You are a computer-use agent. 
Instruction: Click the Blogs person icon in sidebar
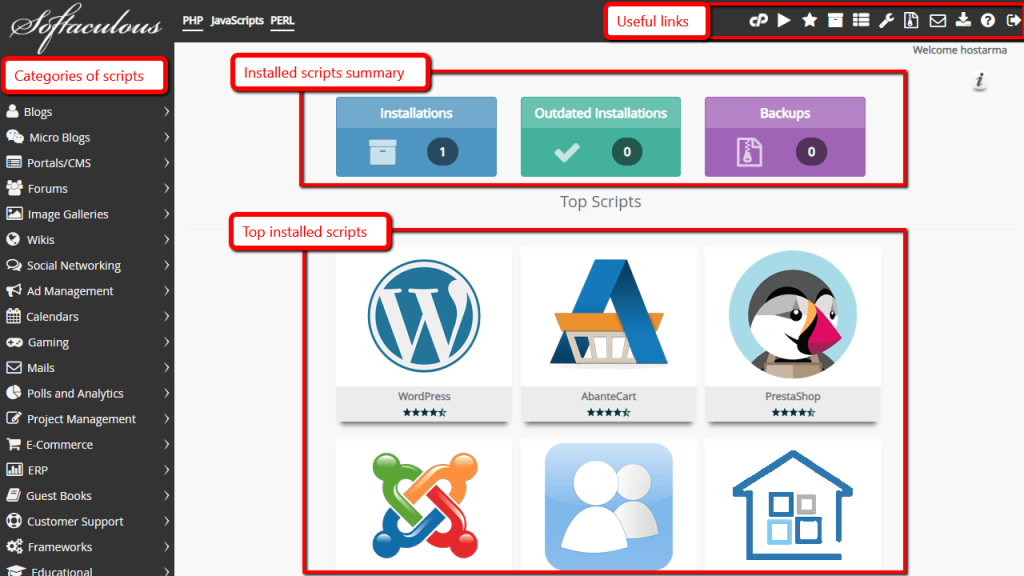tap(12, 111)
